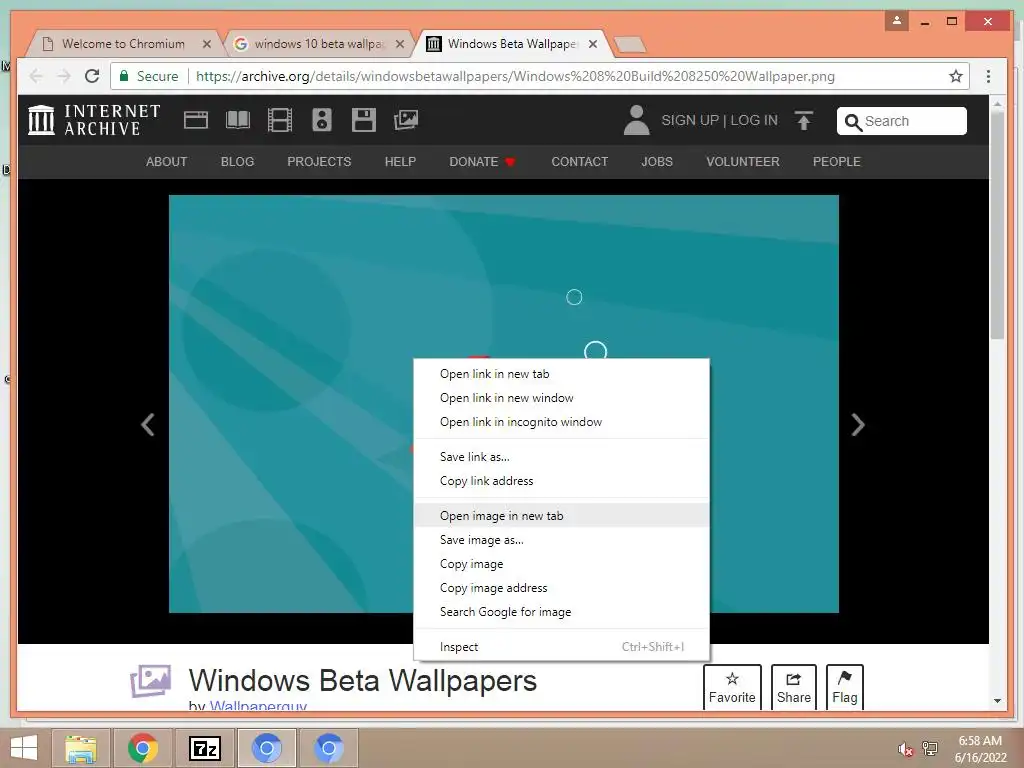Go back to previous page
This screenshot has height=768, width=1024.
36,76
